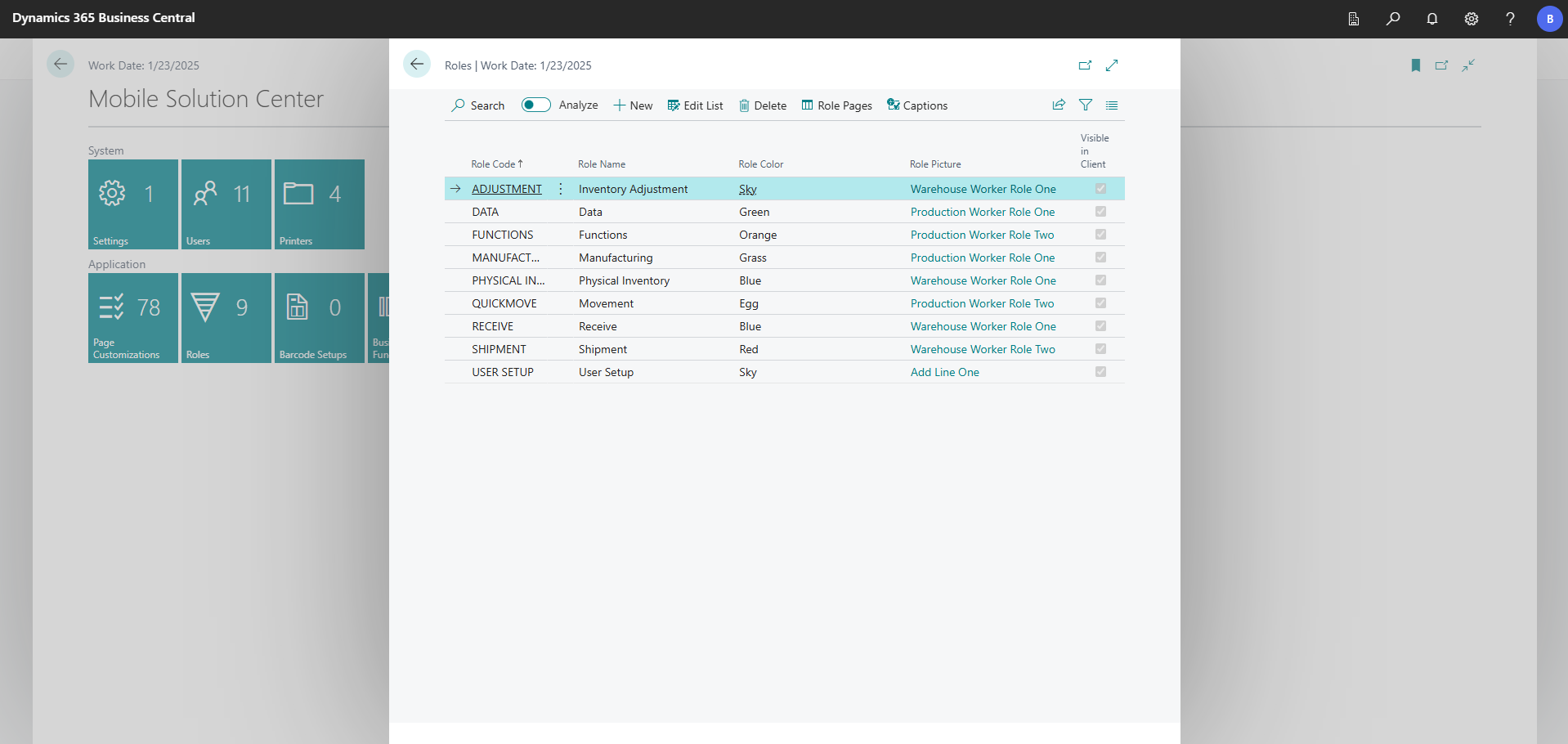Select the Orange role color cell
This screenshot has width=1568, height=744.
pyautogui.click(x=758, y=235)
